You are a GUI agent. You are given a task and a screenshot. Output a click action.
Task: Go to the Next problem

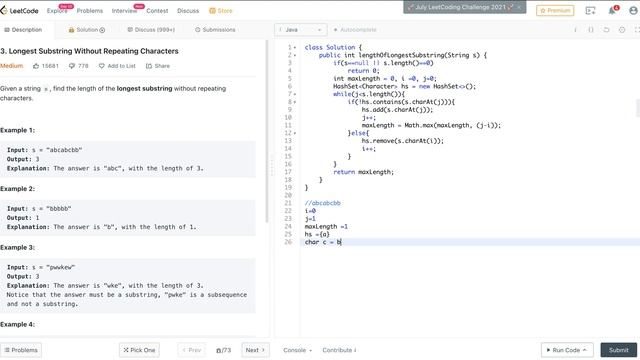point(255,350)
